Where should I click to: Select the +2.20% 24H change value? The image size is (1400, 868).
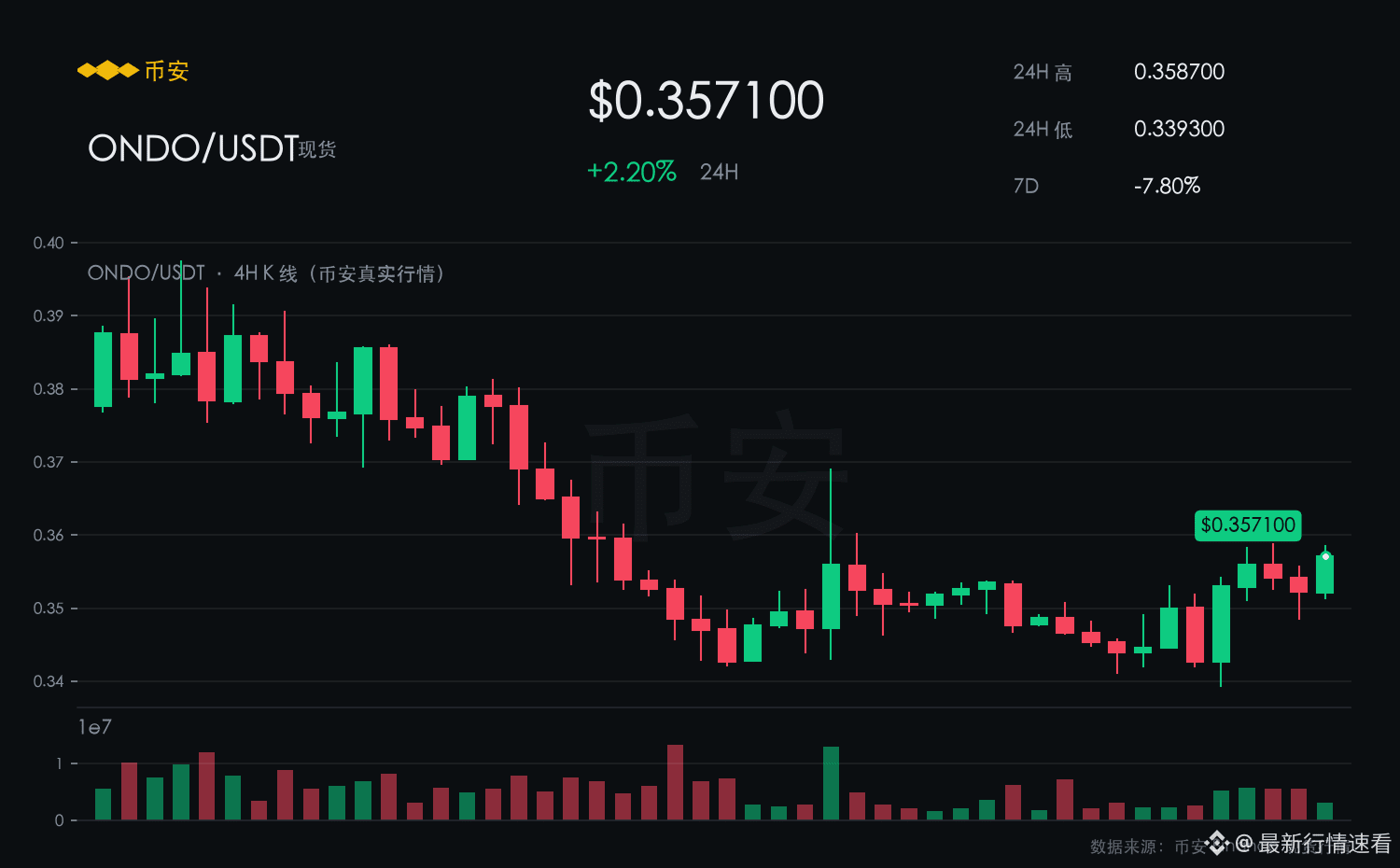click(631, 172)
